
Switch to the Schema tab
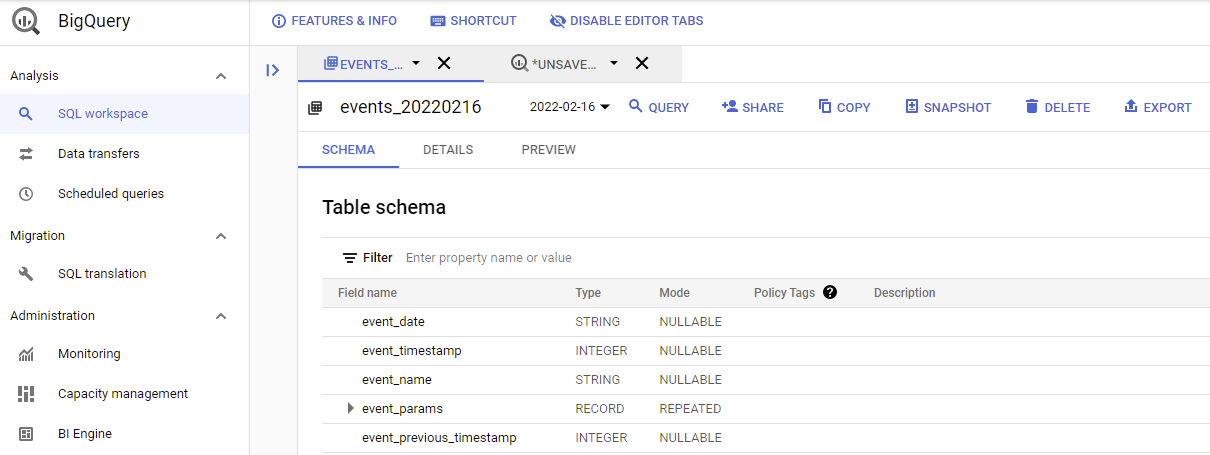pyautogui.click(x=348, y=150)
